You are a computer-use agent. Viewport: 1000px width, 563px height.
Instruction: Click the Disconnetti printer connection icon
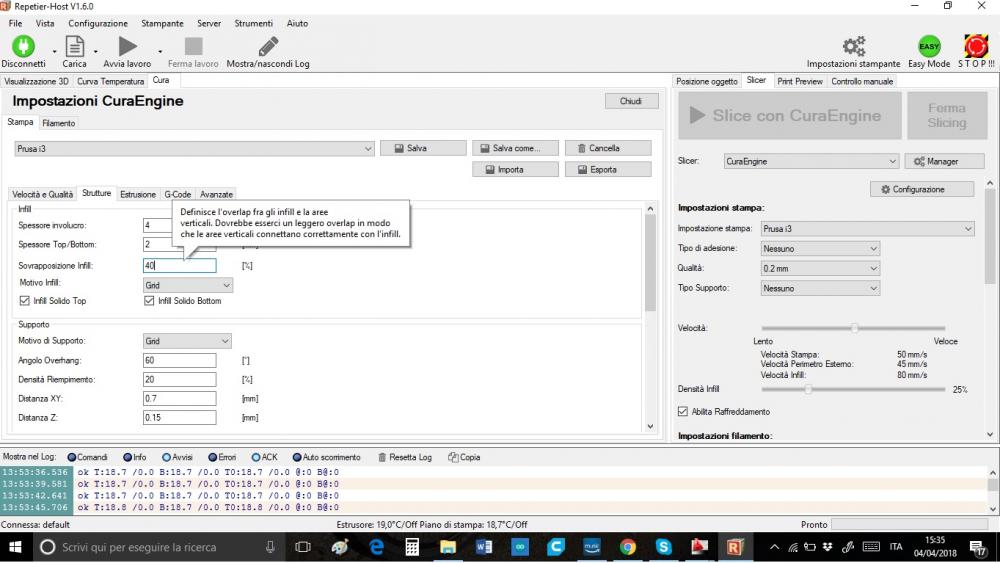pos(23,46)
